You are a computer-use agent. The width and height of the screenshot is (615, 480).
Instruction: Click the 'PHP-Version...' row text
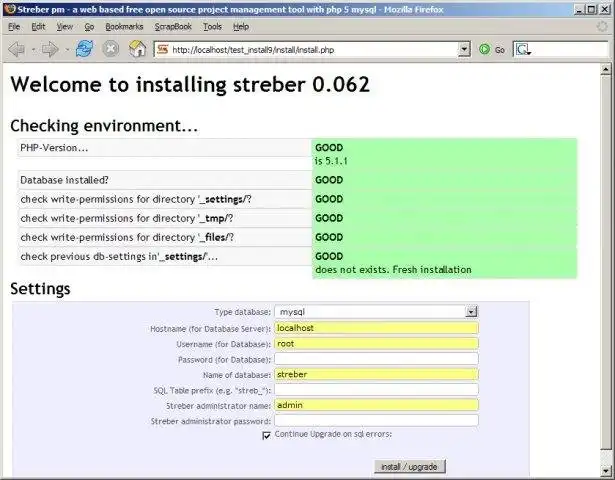coord(54,148)
